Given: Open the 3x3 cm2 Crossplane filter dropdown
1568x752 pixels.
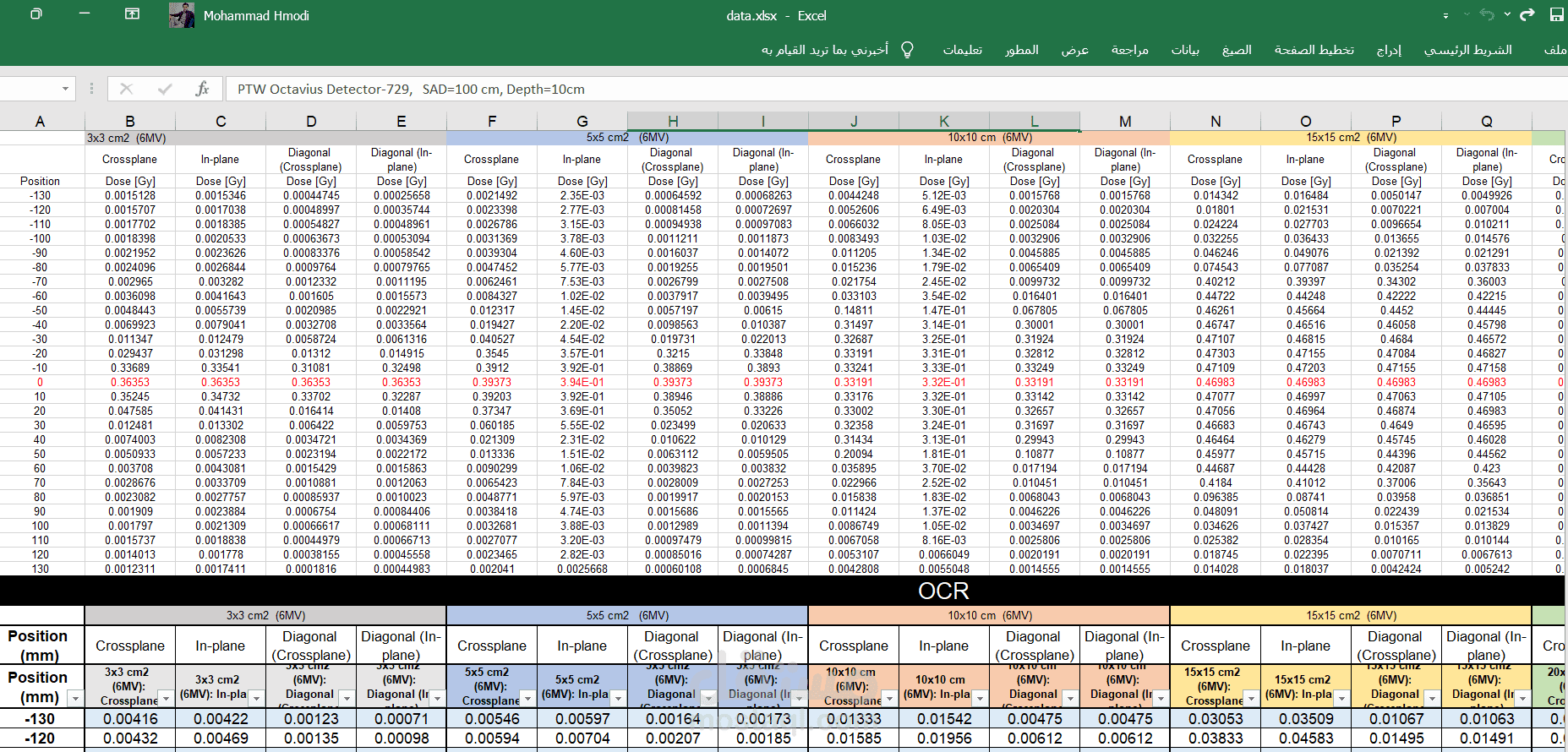Looking at the screenshot, I should point(166,698).
